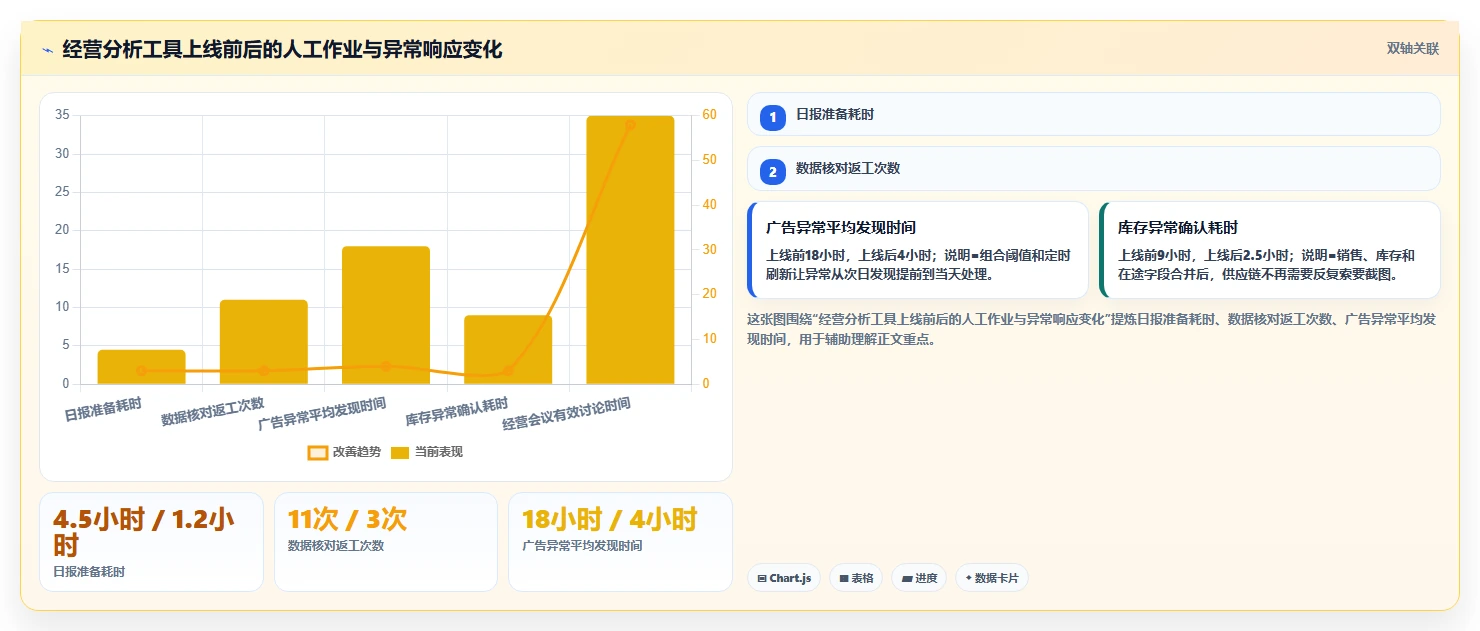Viewport: 1480px width, 631px height.
Task: Click the 18小时 / 4小时 stat card
Action: (620, 542)
